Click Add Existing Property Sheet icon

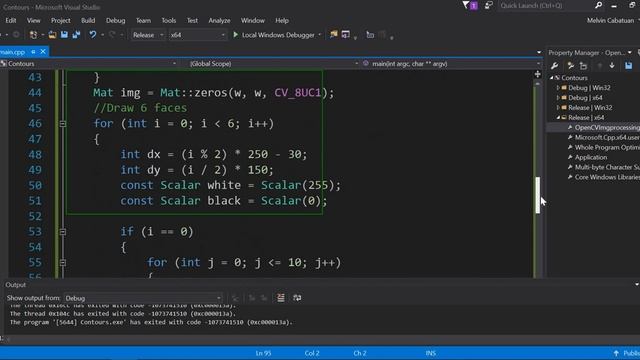583,66
